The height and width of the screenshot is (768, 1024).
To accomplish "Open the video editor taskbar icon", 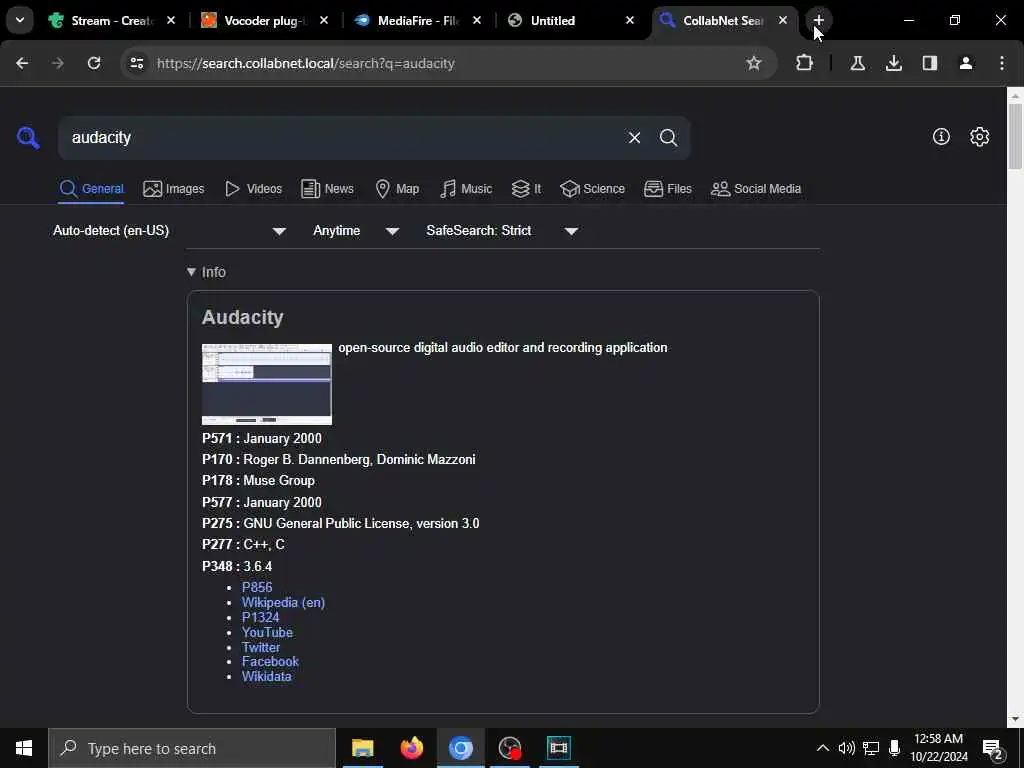I will 558,748.
